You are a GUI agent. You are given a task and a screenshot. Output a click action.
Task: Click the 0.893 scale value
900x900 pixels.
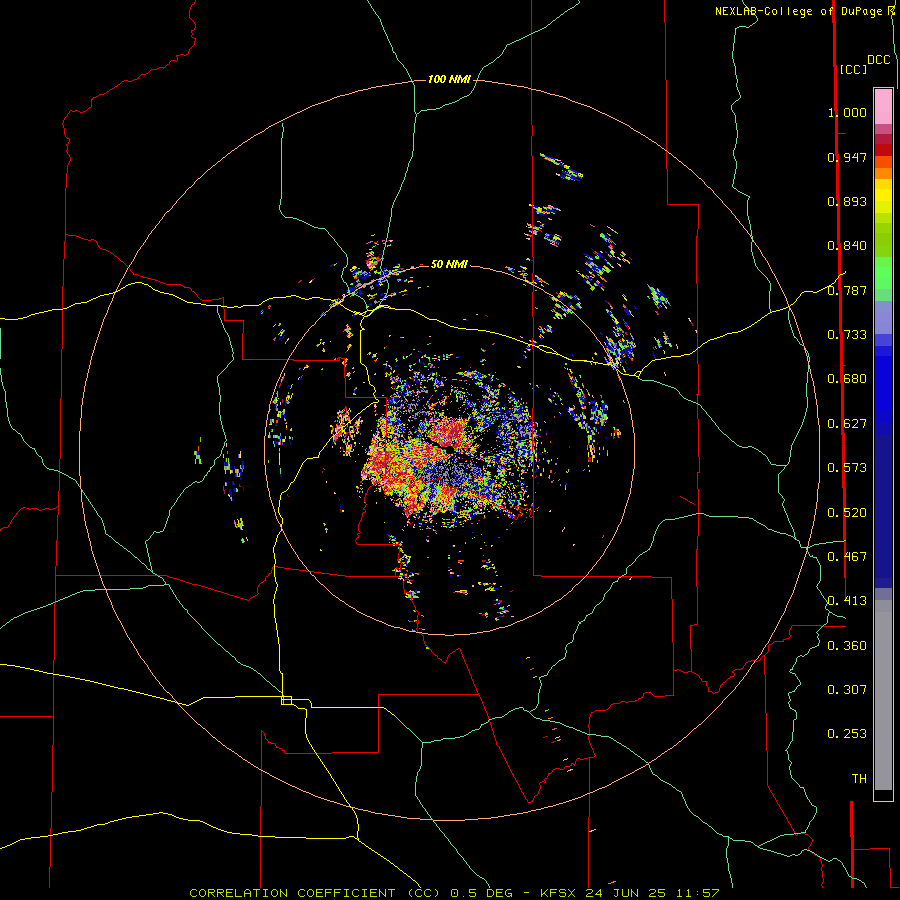pos(847,201)
